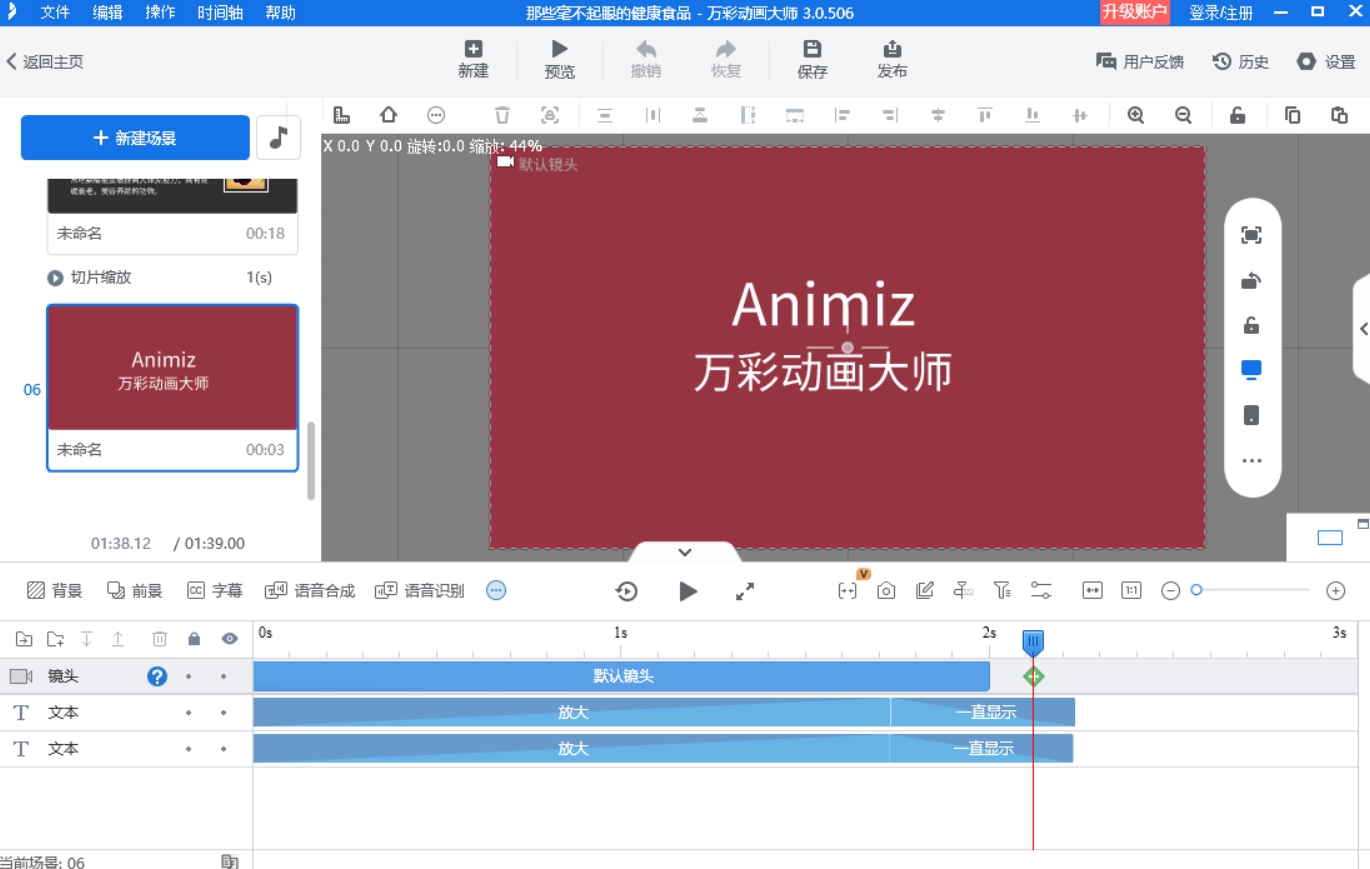Click the add folder icon above layers
Screen dimensions: 1370x869
pos(56,639)
